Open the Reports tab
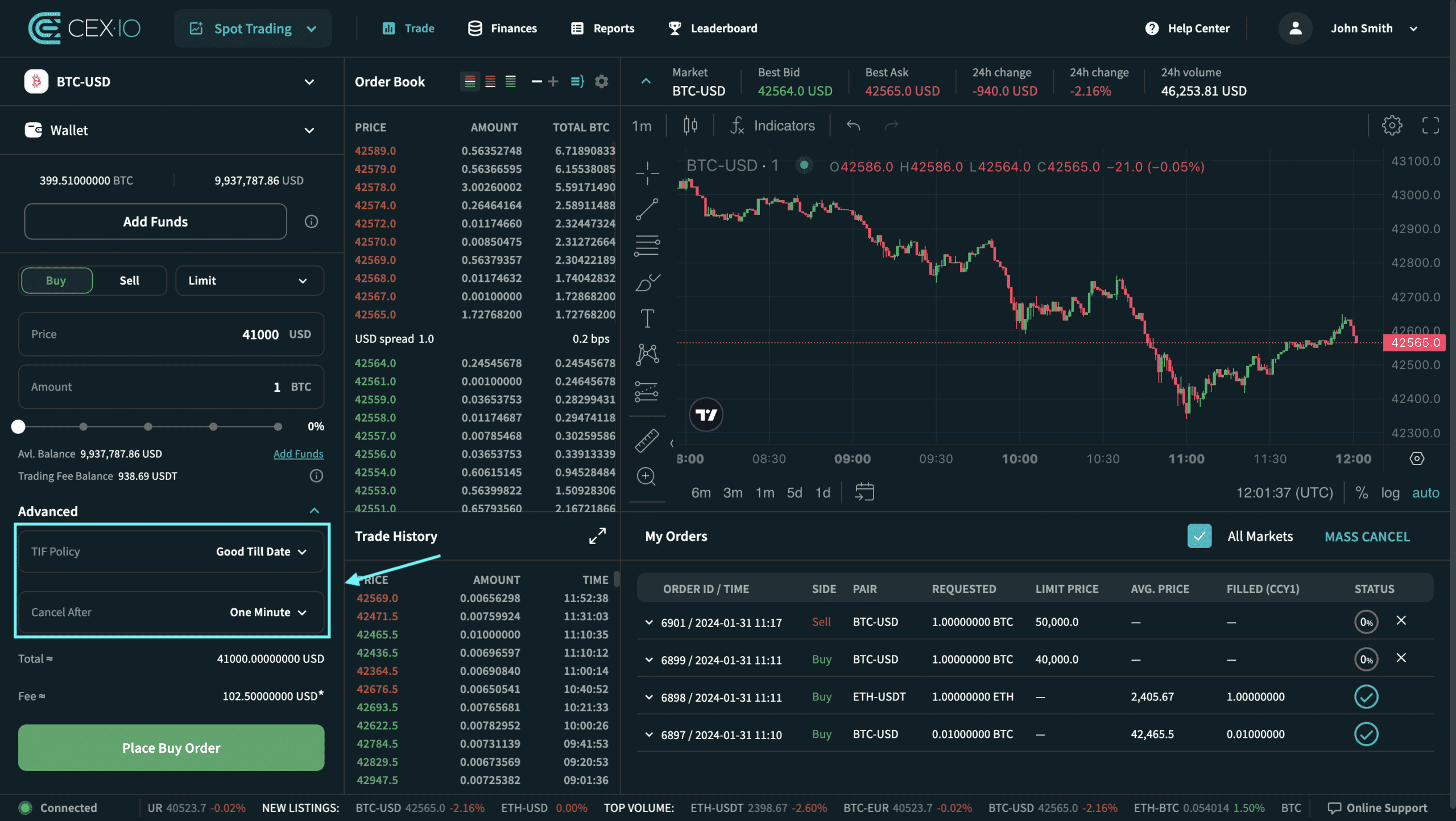This screenshot has height=821, width=1456. 603,28
